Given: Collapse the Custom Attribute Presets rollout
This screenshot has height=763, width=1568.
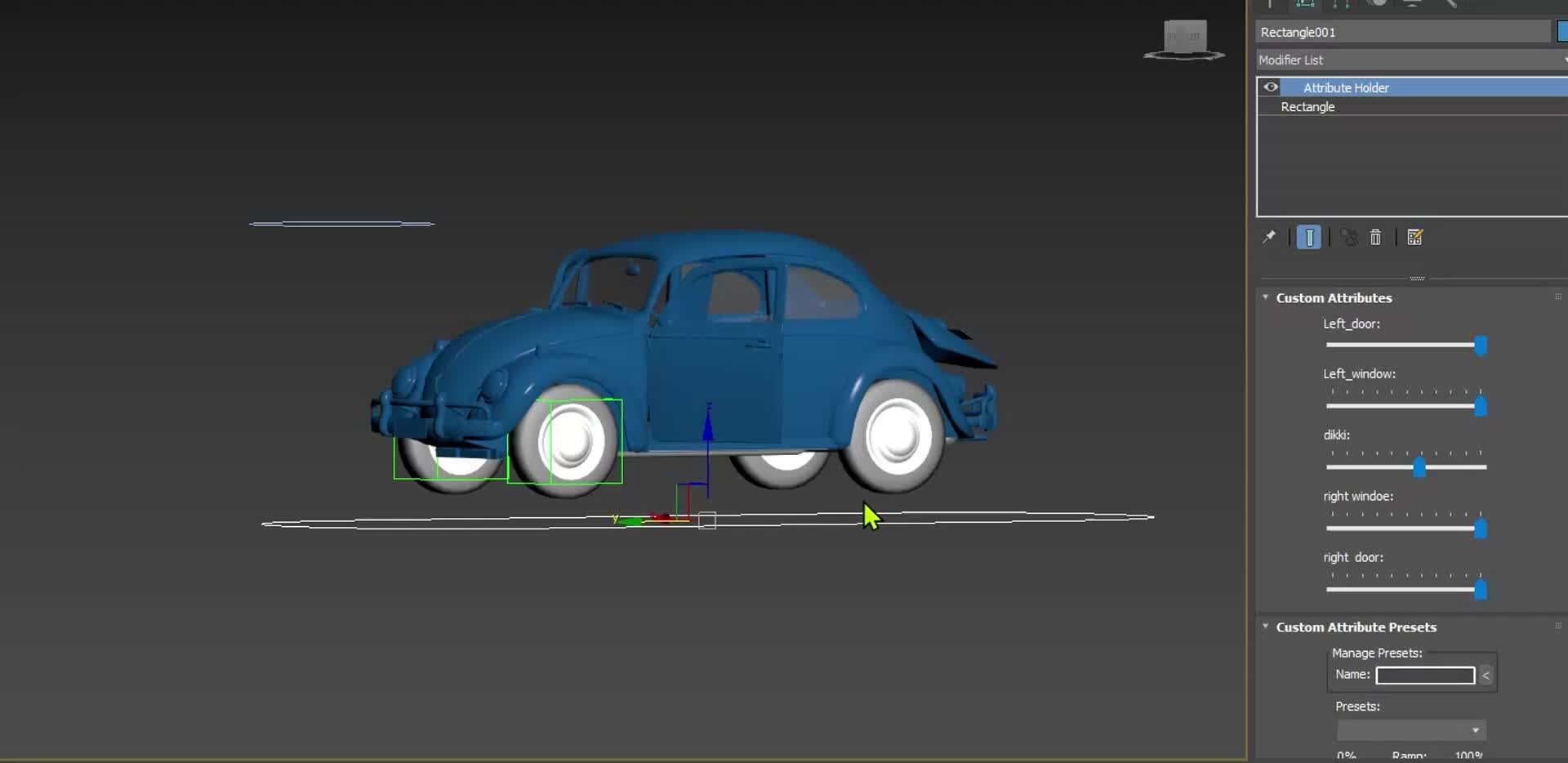Looking at the screenshot, I should point(1266,627).
